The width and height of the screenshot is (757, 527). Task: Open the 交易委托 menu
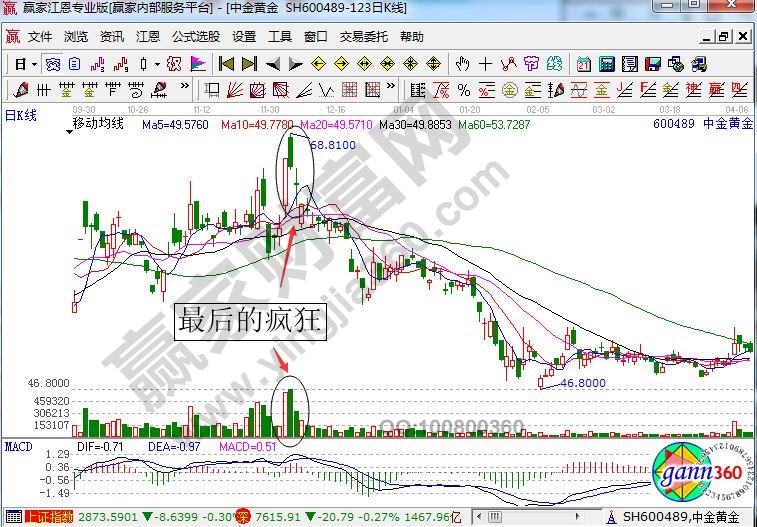click(365, 37)
